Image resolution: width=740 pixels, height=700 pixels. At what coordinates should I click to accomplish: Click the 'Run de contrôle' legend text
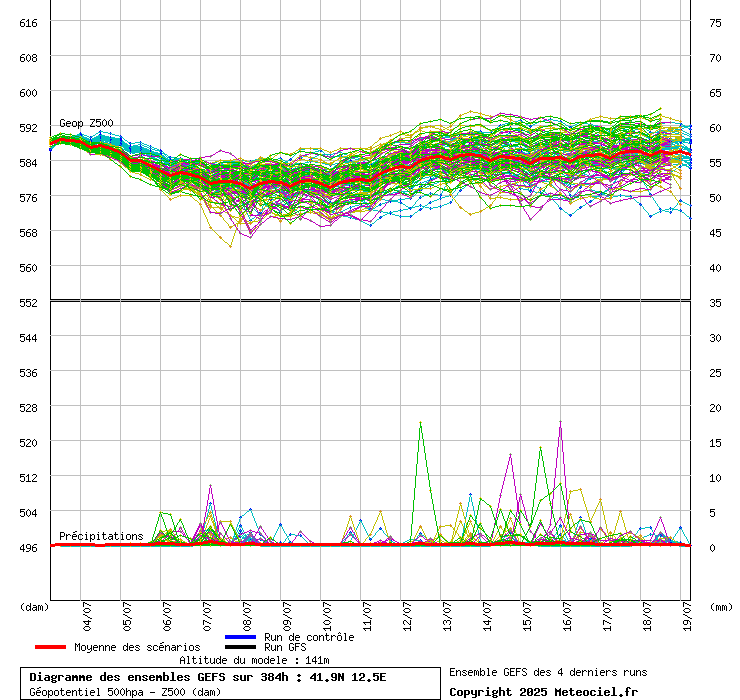[x=309, y=637]
